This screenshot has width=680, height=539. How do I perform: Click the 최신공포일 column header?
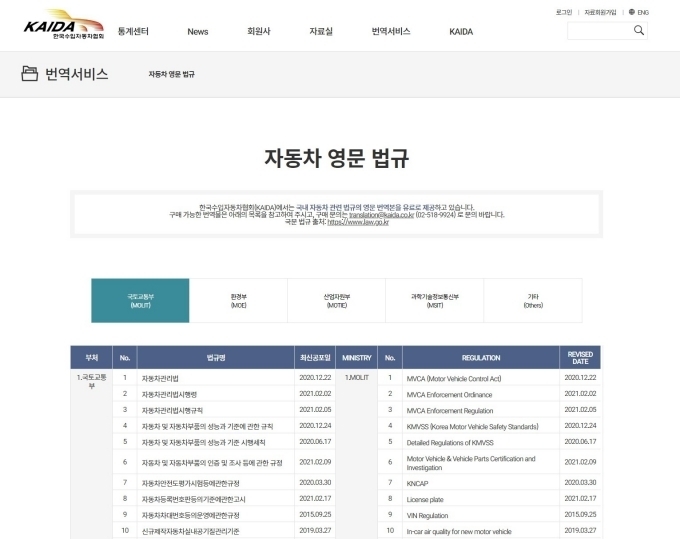315,358
